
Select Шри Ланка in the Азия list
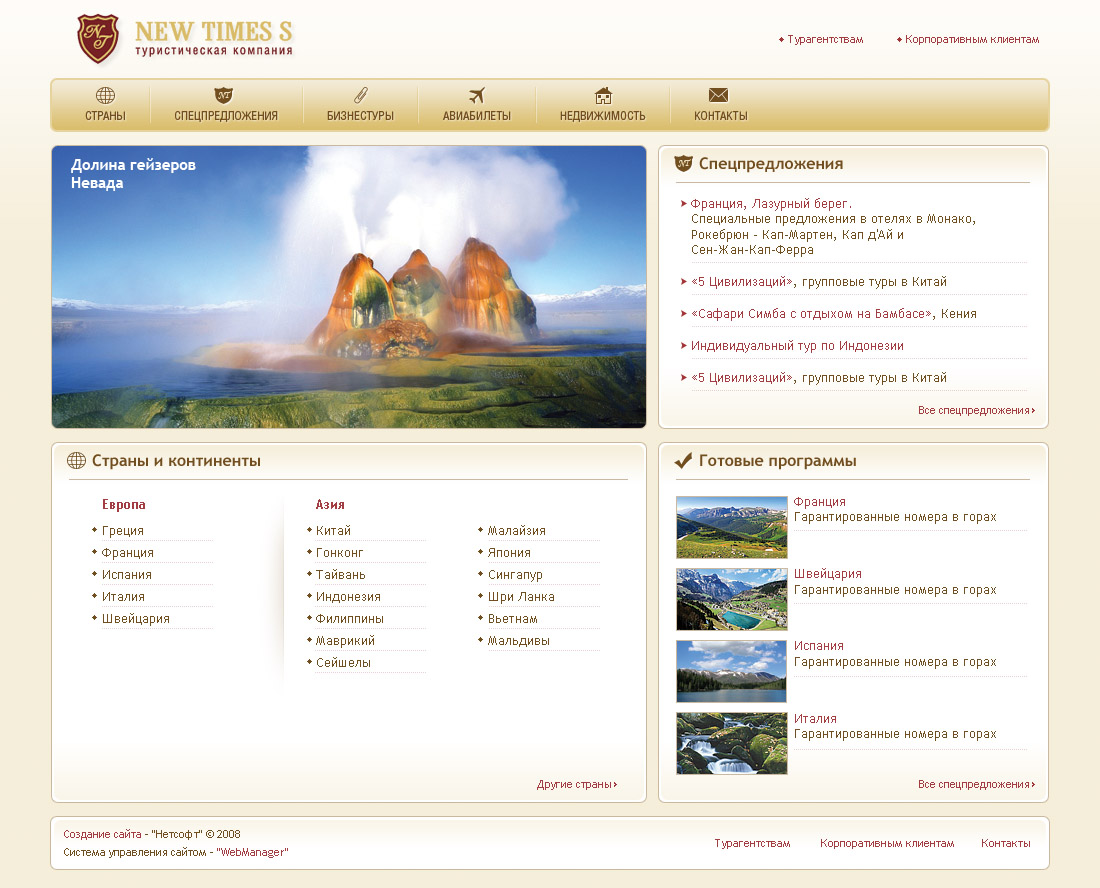point(521,597)
